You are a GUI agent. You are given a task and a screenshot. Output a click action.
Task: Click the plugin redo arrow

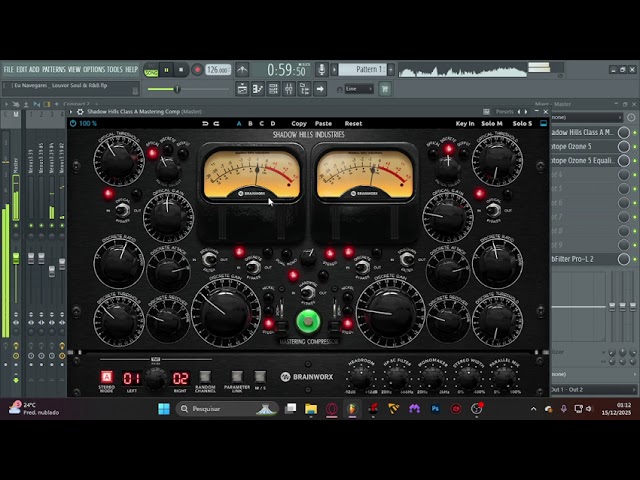[x=216, y=123]
